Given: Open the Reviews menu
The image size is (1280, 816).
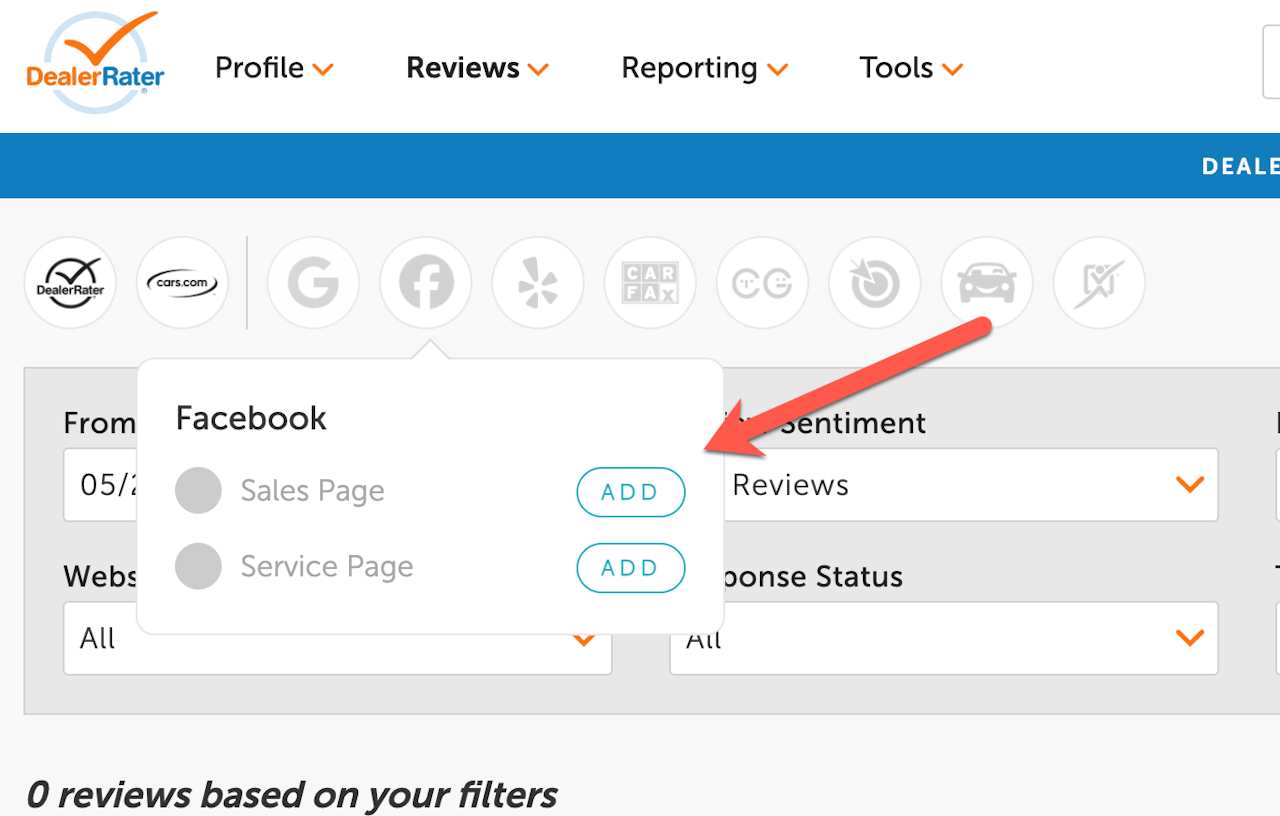Looking at the screenshot, I should [477, 68].
